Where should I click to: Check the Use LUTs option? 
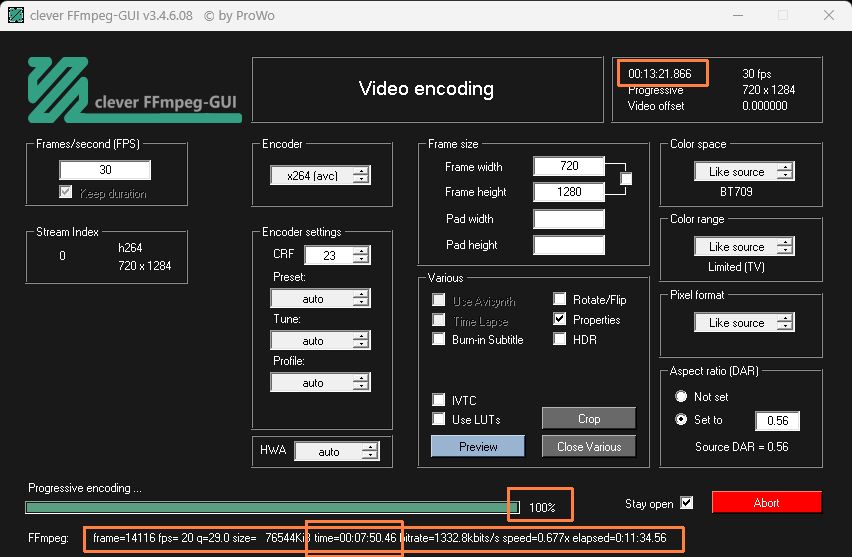438,419
